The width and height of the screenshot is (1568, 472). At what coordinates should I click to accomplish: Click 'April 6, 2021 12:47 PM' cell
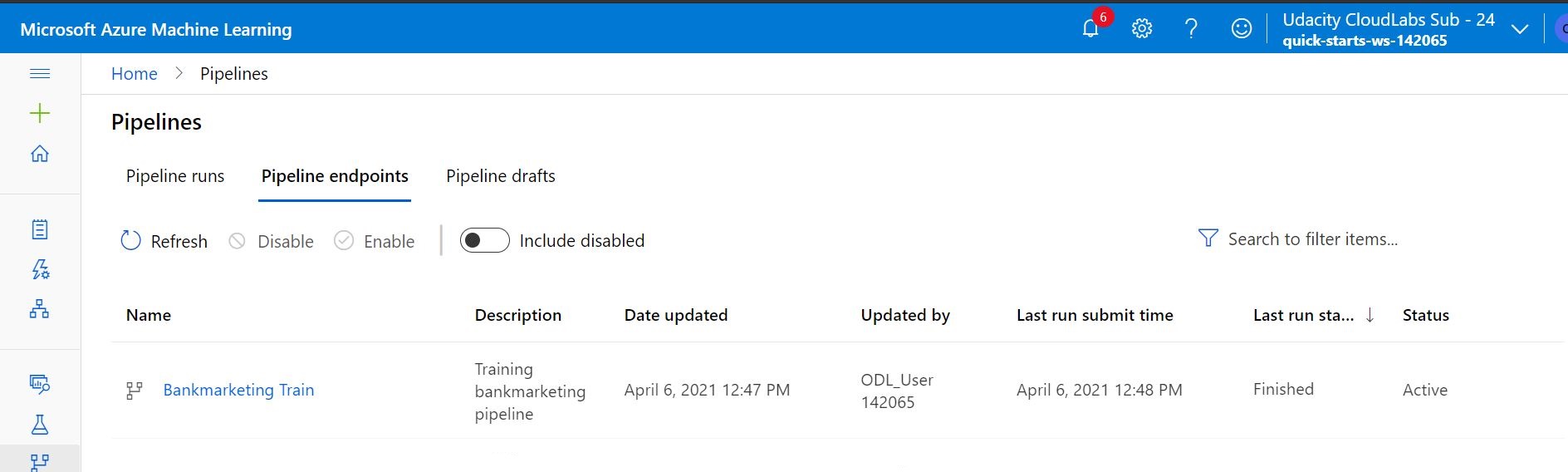[x=707, y=390]
